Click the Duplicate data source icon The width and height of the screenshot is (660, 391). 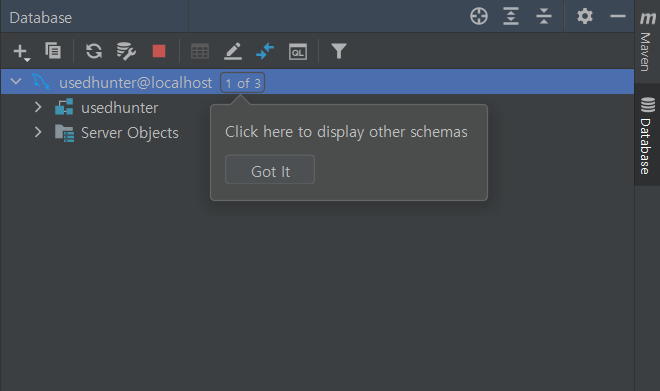[53, 51]
